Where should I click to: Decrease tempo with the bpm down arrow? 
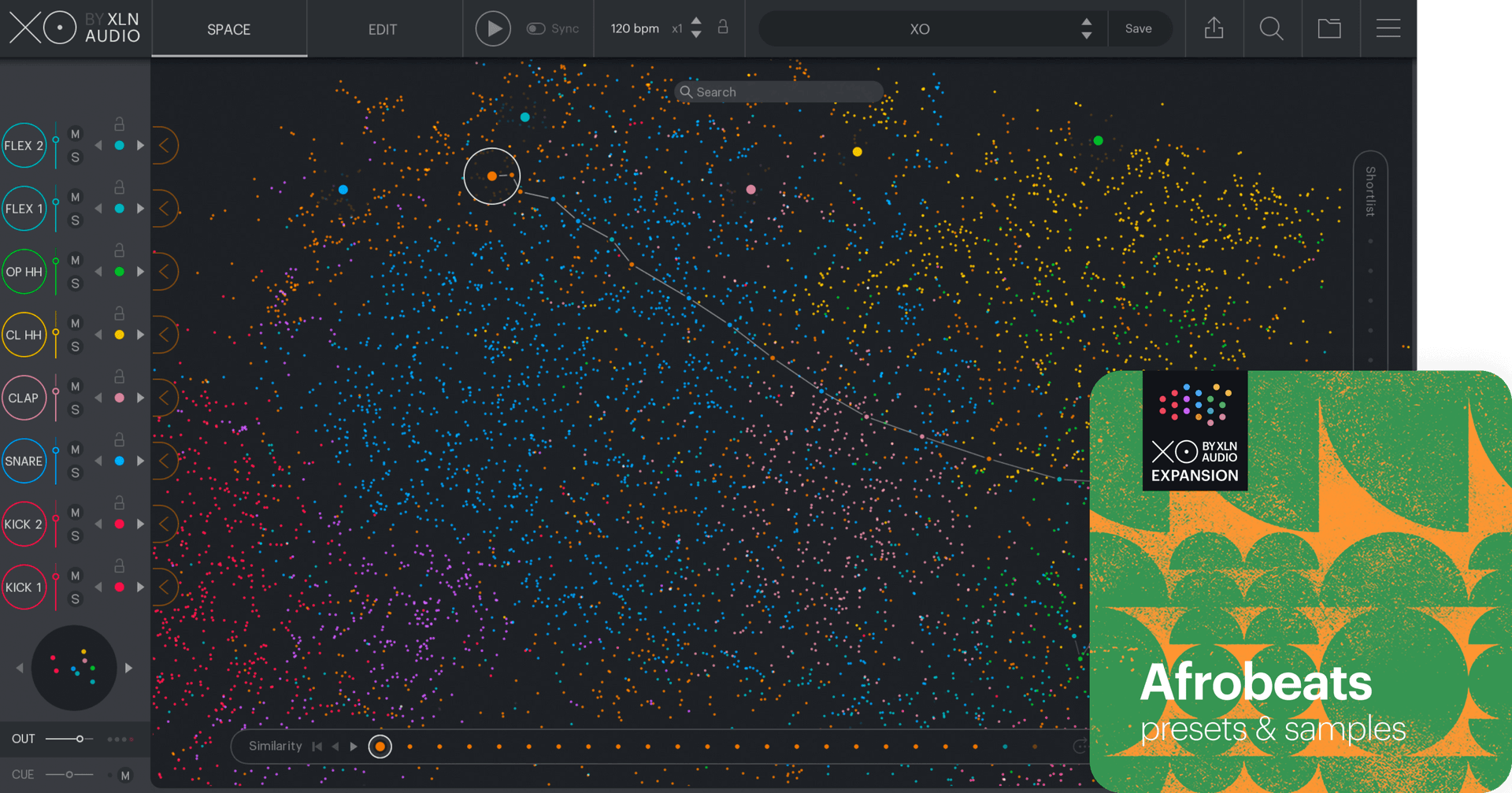coord(696,35)
